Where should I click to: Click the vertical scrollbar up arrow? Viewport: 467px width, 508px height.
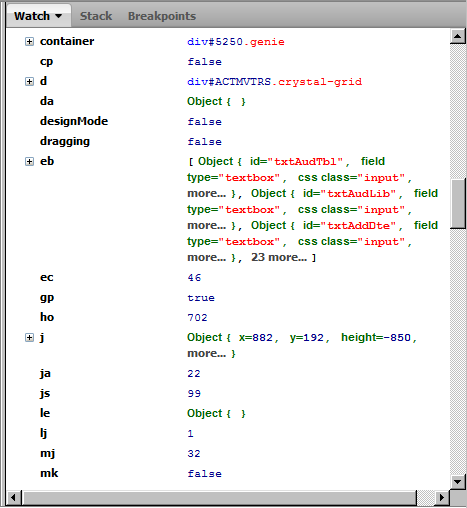[x=458, y=36]
